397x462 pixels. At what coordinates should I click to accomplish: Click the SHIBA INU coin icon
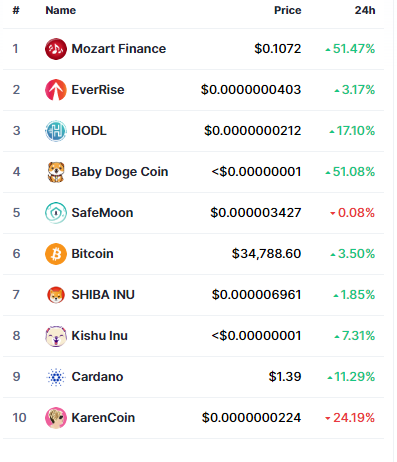pyautogui.click(x=56, y=295)
